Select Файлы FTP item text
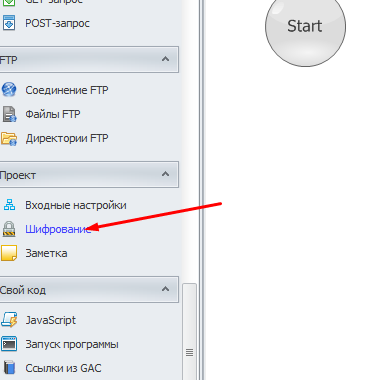Viewport: 365px width, 380px height. [x=53, y=114]
